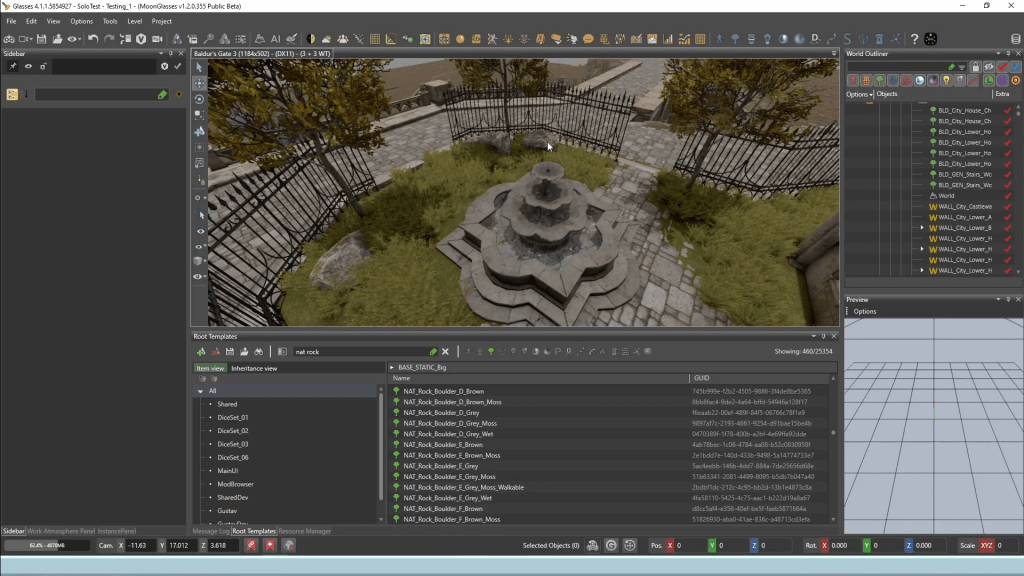
Task: Select the move gizmo tool in viewport toolbar
Action: (x=199, y=83)
